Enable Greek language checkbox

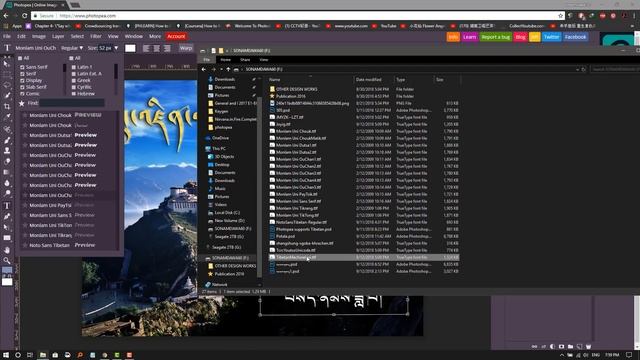click(74, 80)
